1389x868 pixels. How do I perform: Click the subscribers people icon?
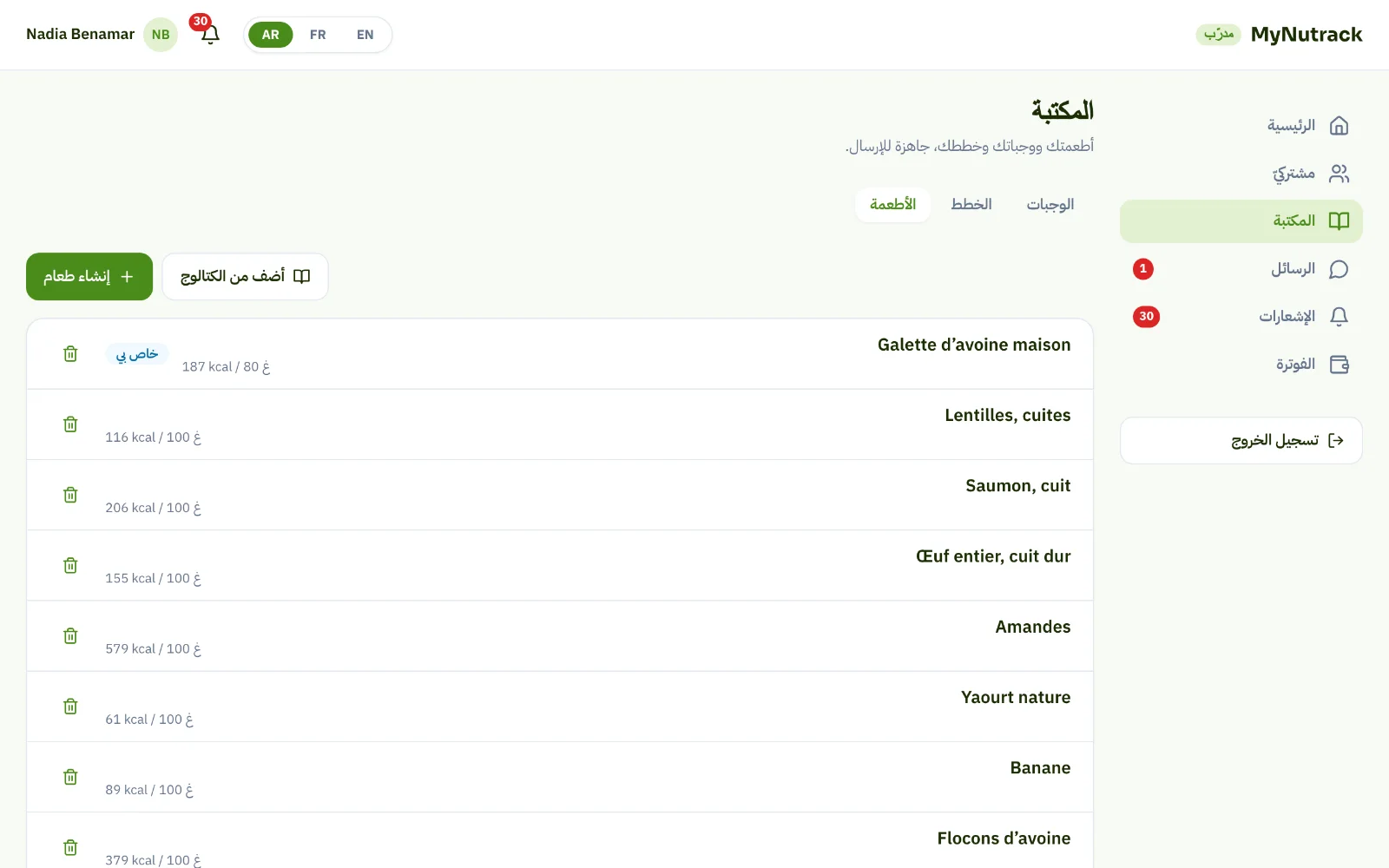(x=1339, y=174)
